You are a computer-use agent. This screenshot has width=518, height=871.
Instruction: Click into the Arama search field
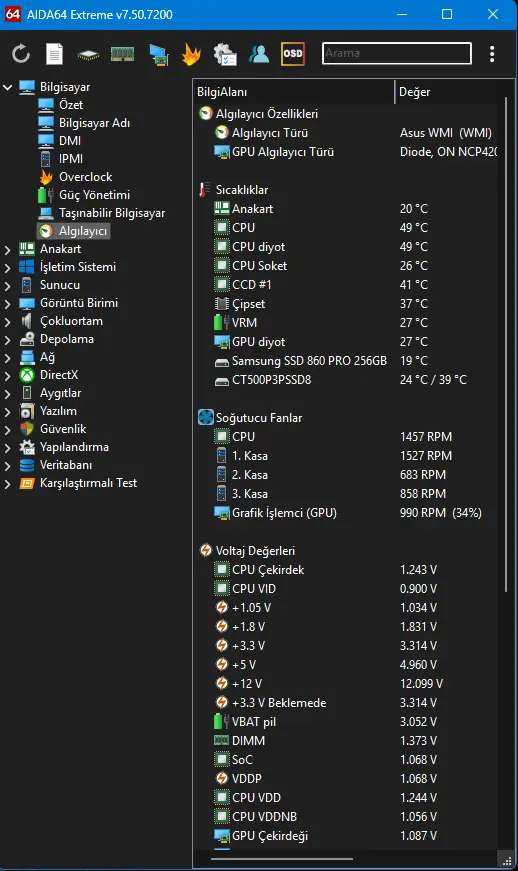click(397, 53)
